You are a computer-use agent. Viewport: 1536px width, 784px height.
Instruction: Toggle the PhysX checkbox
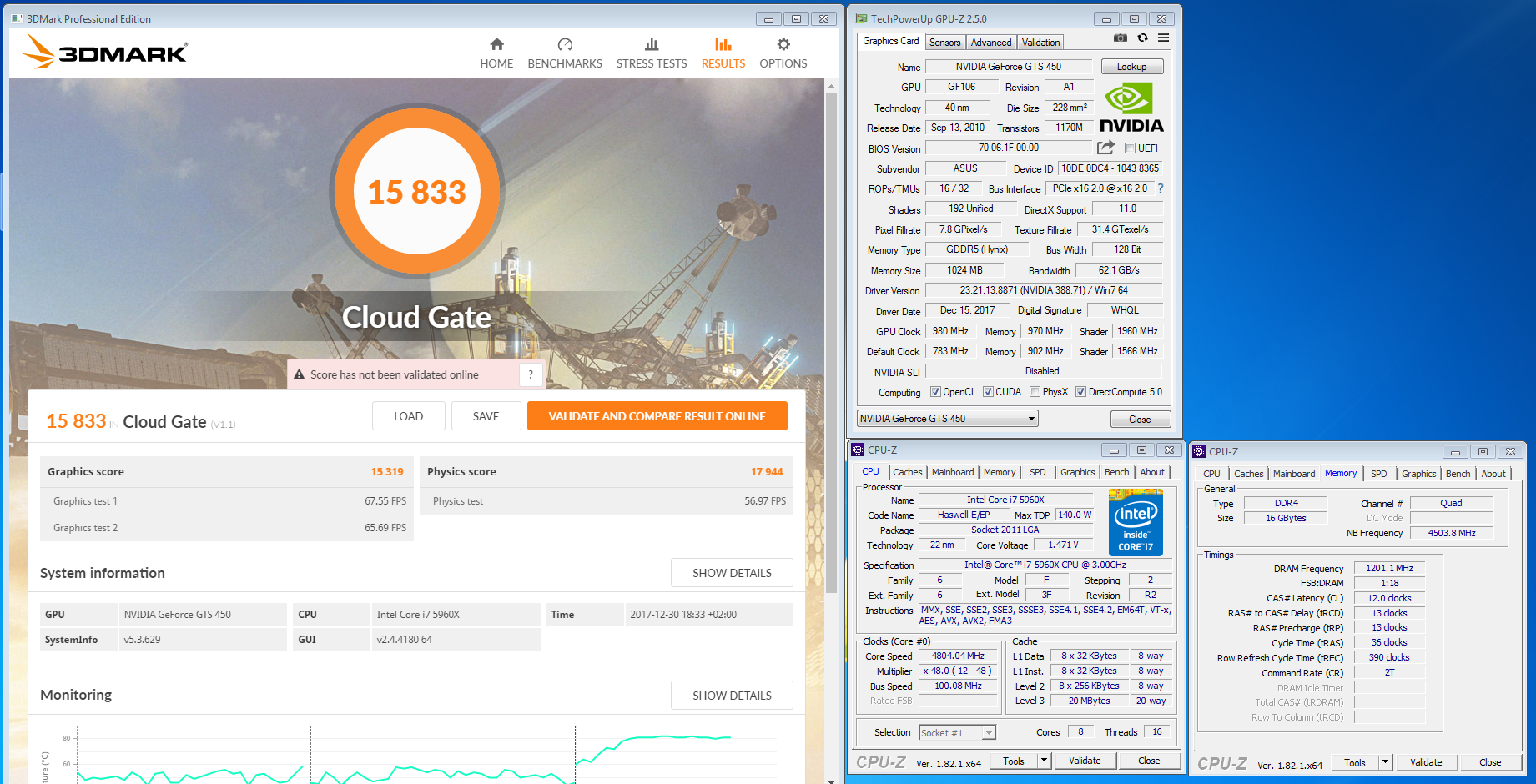coord(1035,392)
